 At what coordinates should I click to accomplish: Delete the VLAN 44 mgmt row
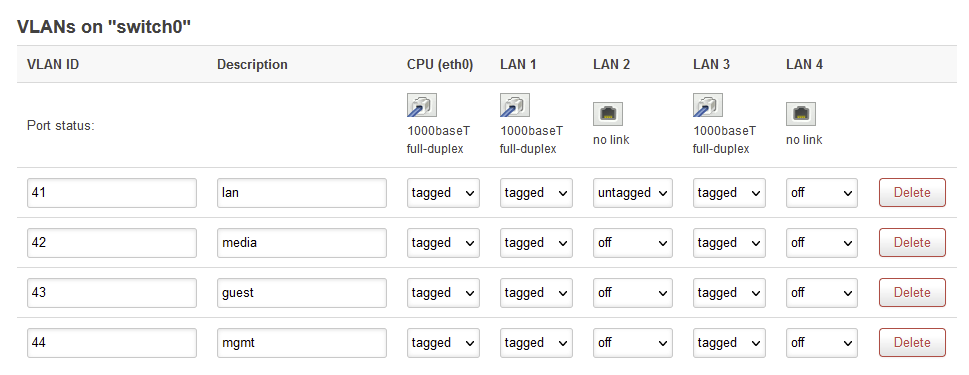coord(912,343)
